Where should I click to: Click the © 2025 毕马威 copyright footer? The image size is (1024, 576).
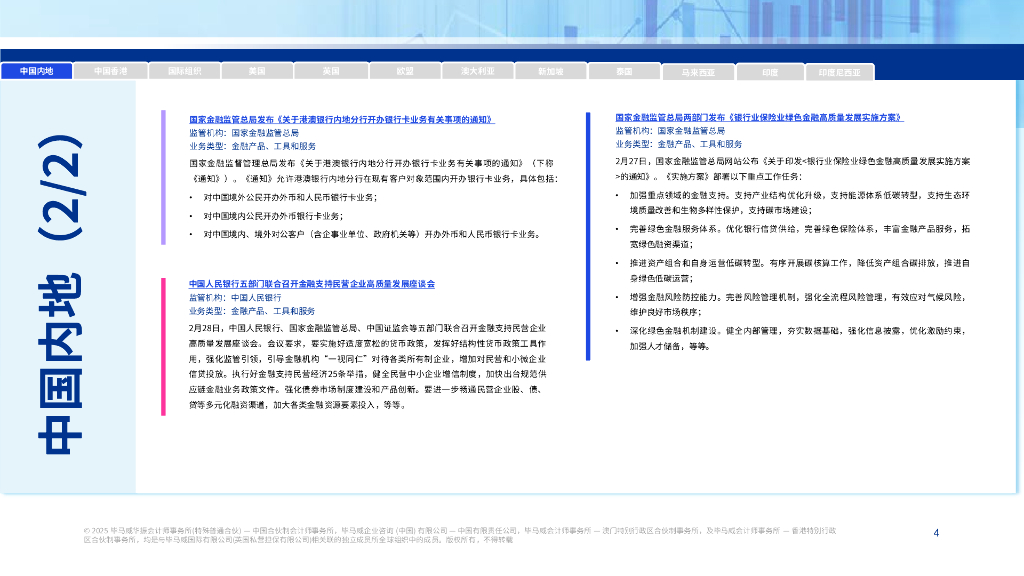click(x=460, y=535)
